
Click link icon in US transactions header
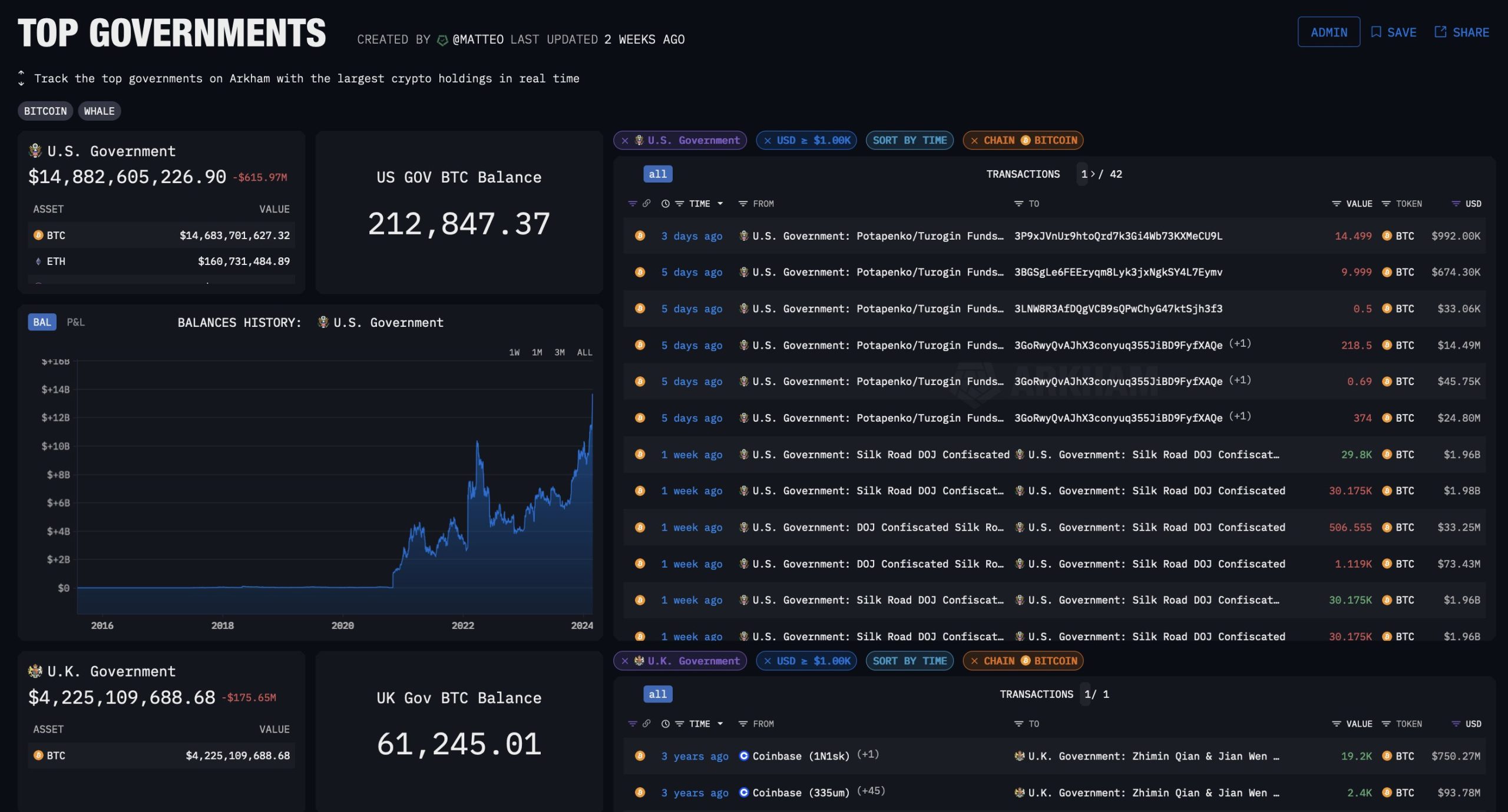pos(646,204)
